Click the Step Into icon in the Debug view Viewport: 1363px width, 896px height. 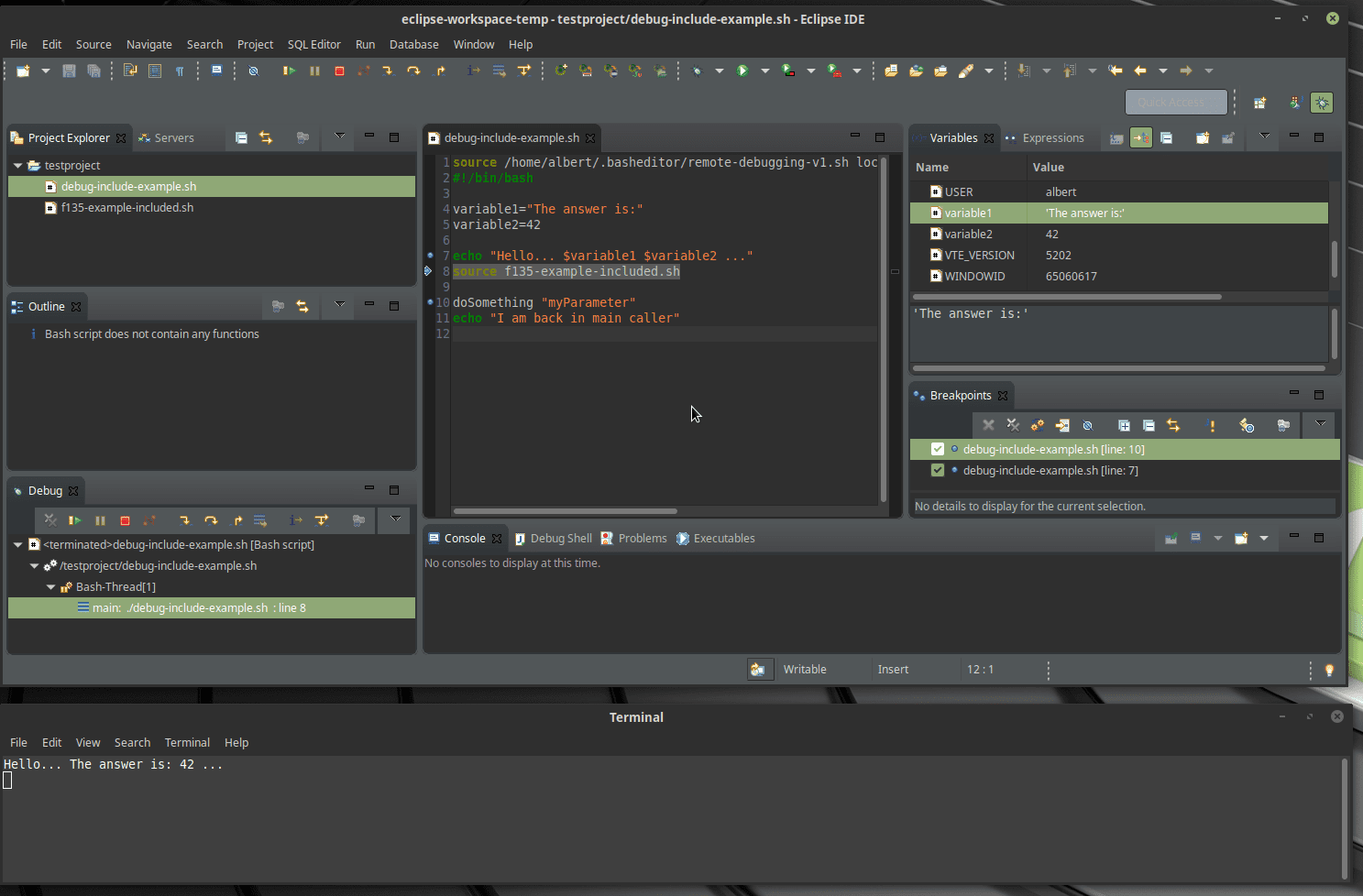[x=185, y=520]
